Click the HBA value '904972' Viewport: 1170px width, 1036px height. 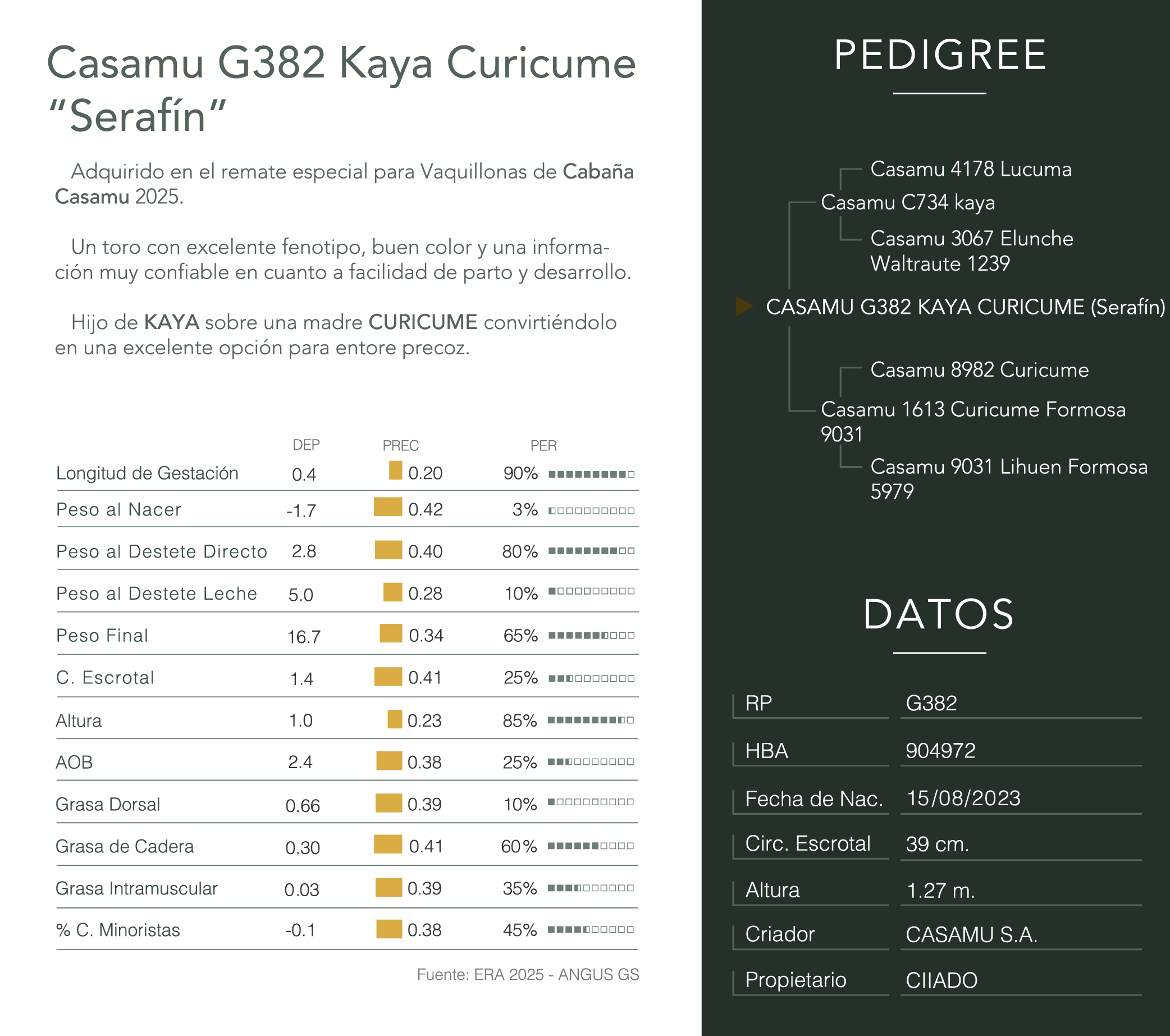click(x=940, y=750)
